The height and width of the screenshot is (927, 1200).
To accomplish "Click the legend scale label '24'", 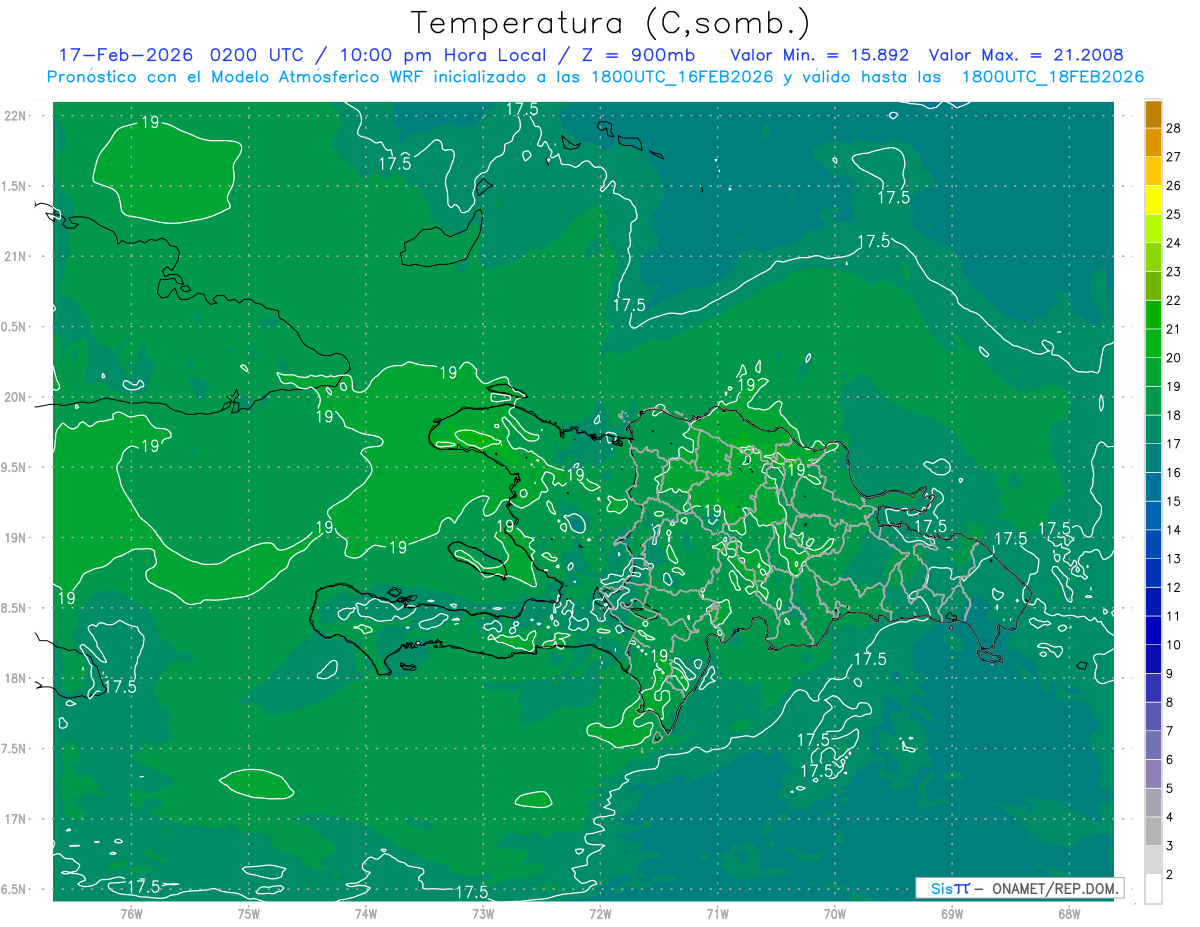I will [x=1174, y=243].
